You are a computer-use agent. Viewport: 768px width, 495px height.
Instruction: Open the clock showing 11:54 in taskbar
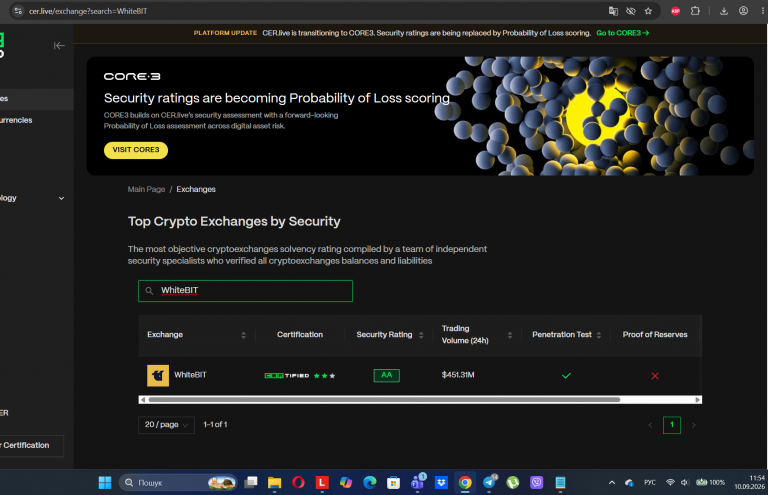click(x=749, y=482)
